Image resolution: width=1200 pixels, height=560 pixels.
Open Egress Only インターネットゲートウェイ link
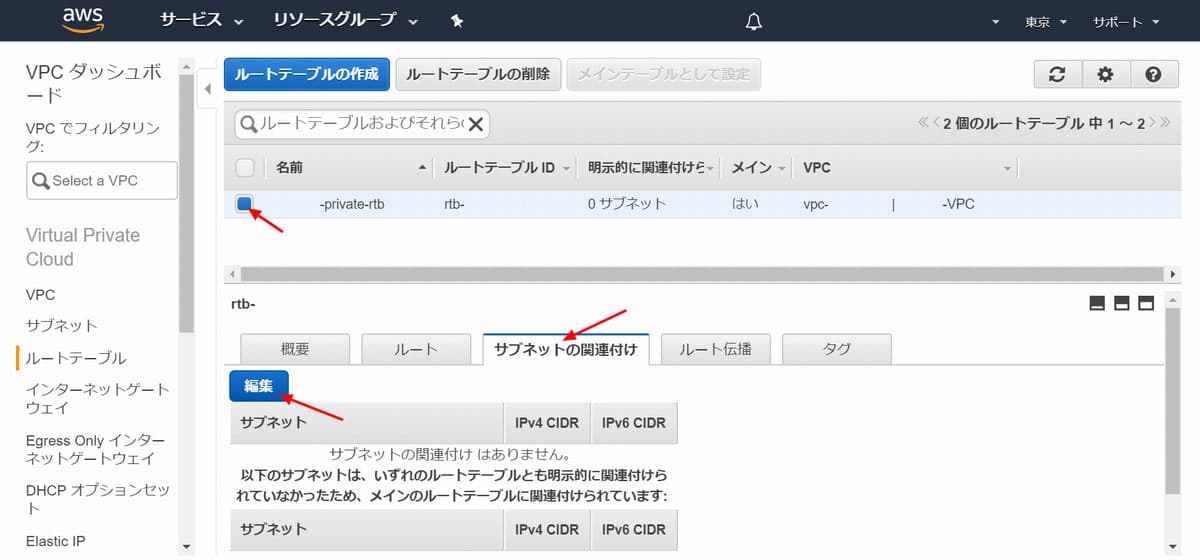click(x=95, y=449)
